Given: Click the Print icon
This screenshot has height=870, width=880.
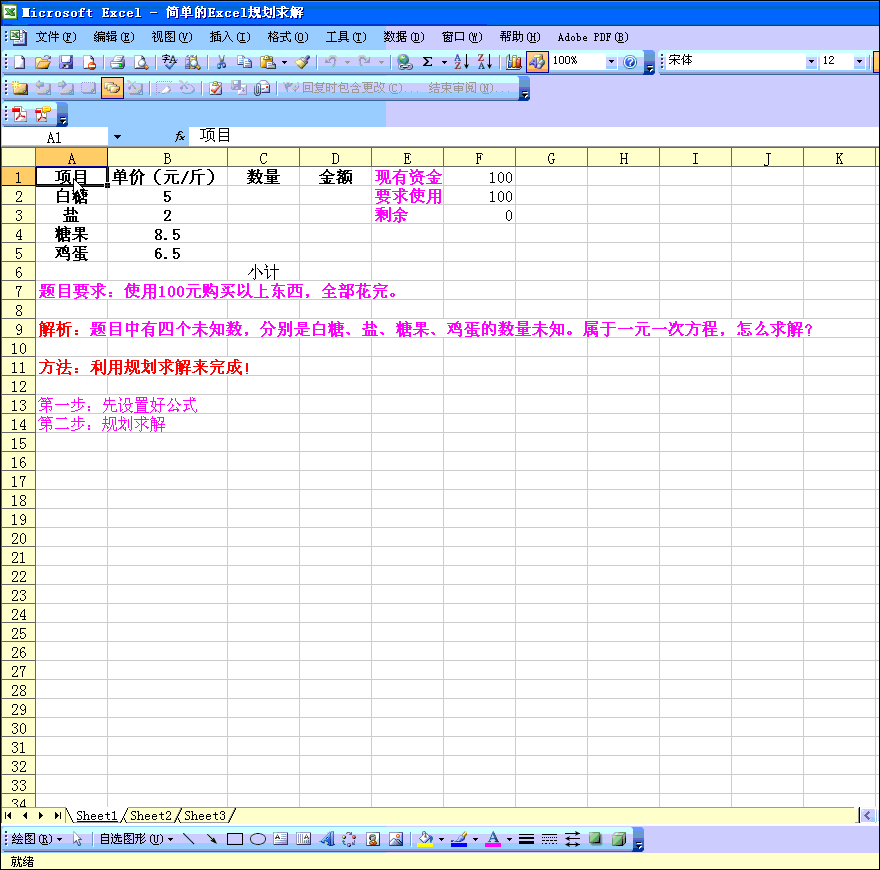Looking at the screenshot, I should [x=117, y=62].
